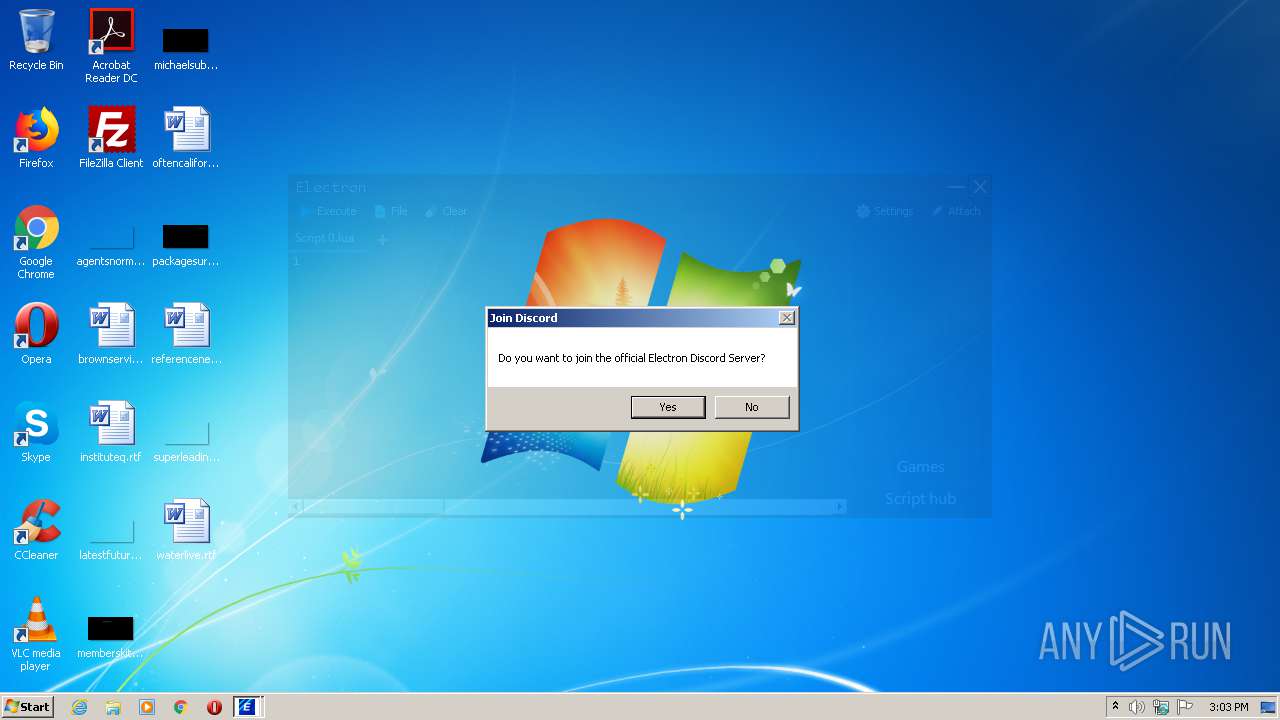Viewport: 1280px width, 720px height.
Task: Select the Acrobat Reader DC shortcut
Action: [x=111, y=46]
